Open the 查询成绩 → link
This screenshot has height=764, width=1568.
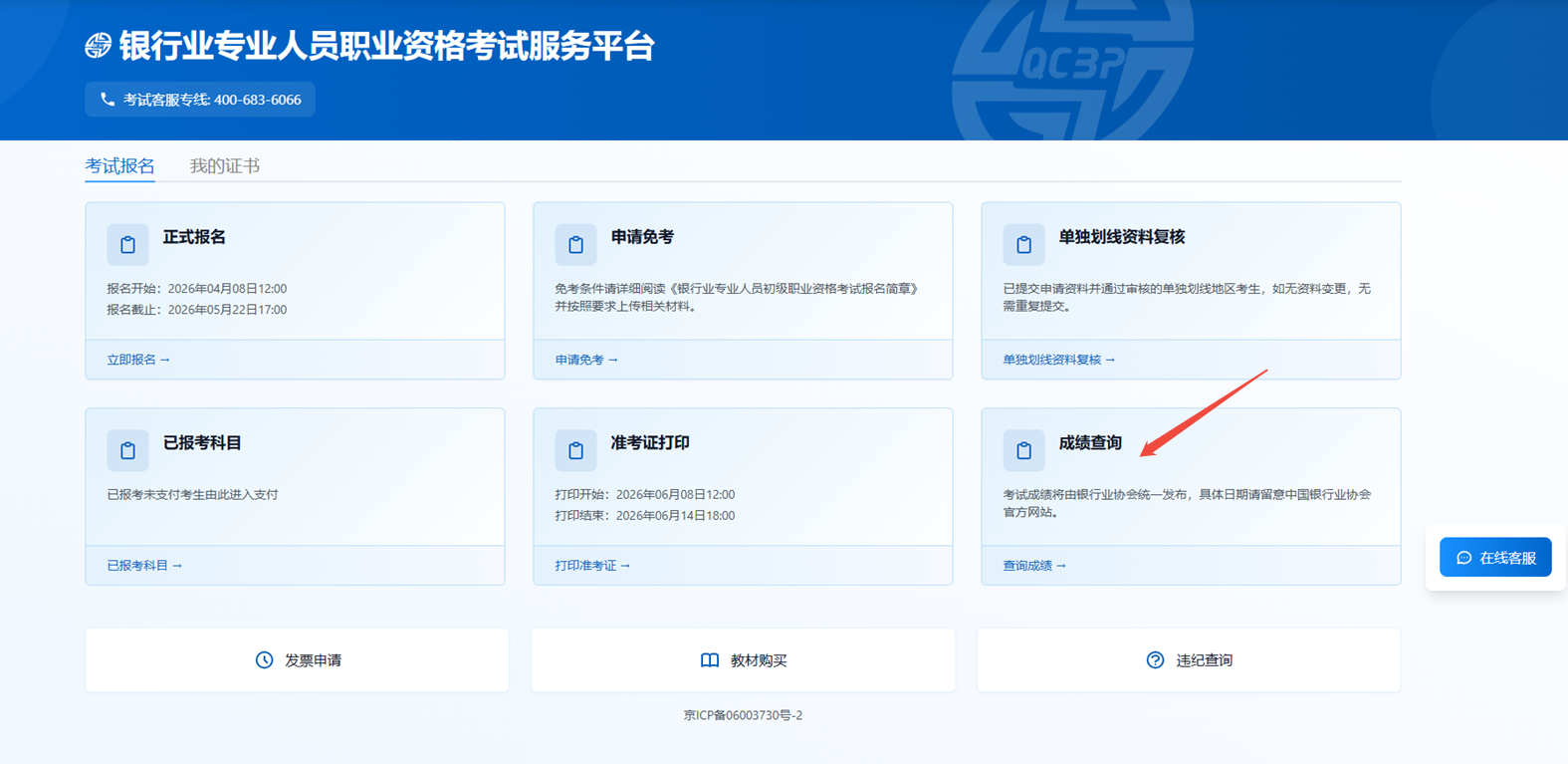tap(1034, 566)
